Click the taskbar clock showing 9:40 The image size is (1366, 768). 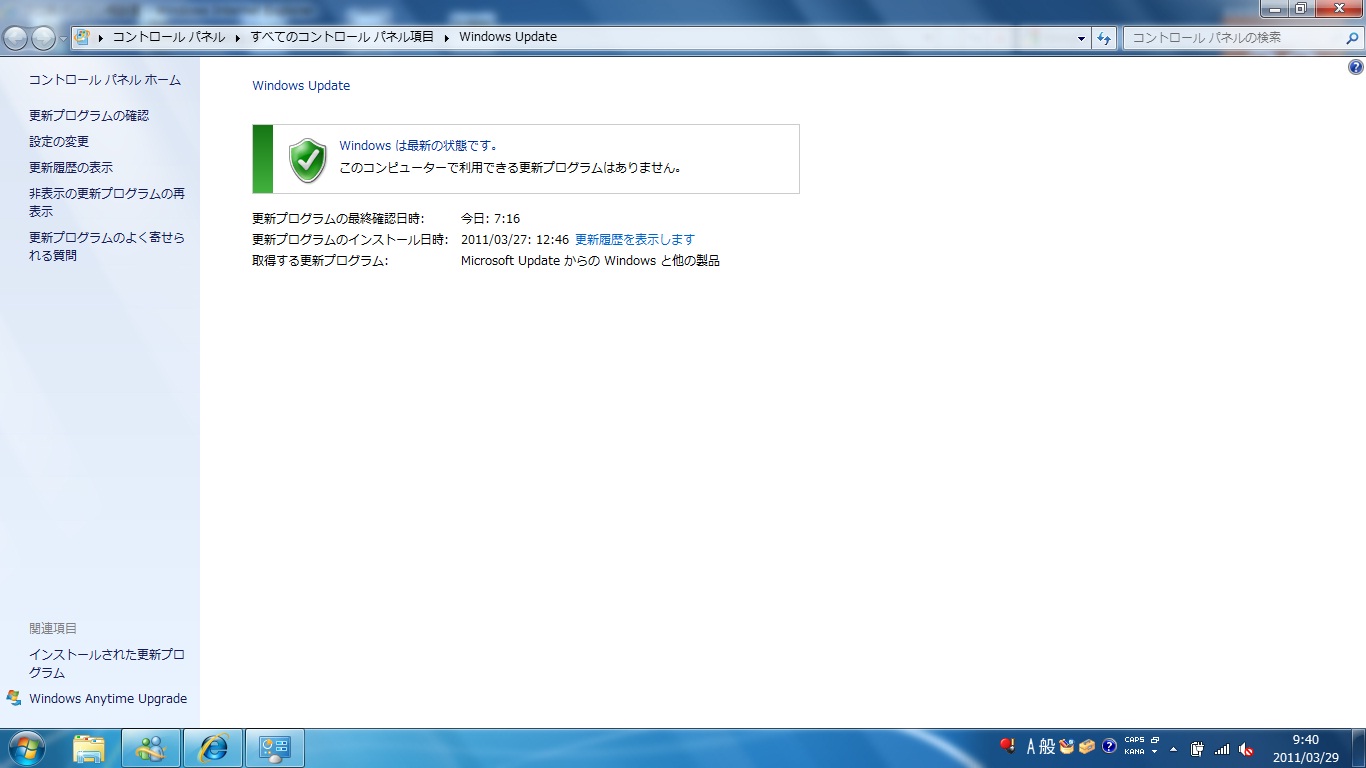1305,749
